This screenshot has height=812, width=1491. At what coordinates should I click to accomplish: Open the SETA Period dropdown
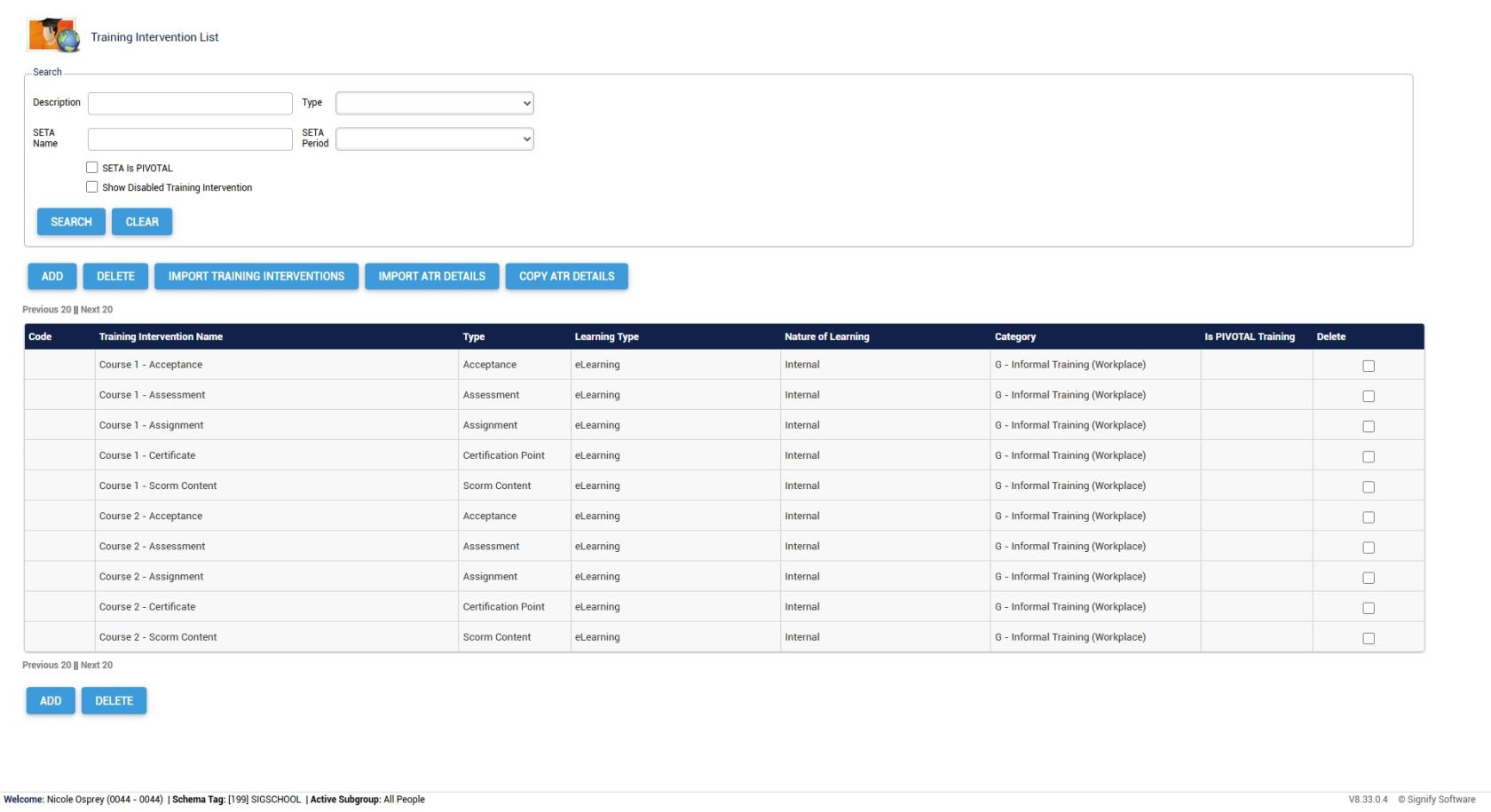(x=435, y=138)
